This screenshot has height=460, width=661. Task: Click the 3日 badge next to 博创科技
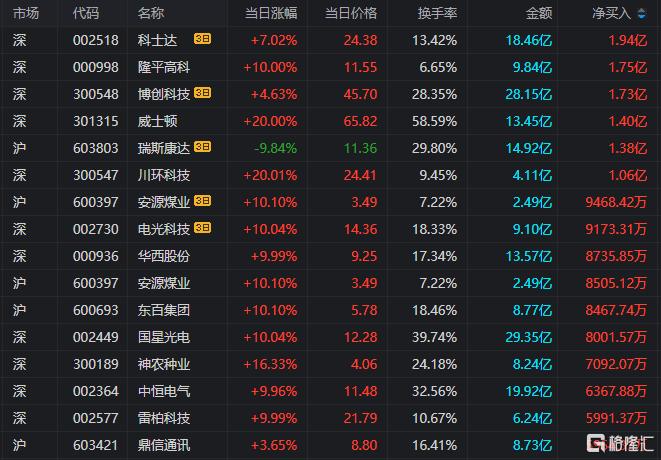click(202, 93)
